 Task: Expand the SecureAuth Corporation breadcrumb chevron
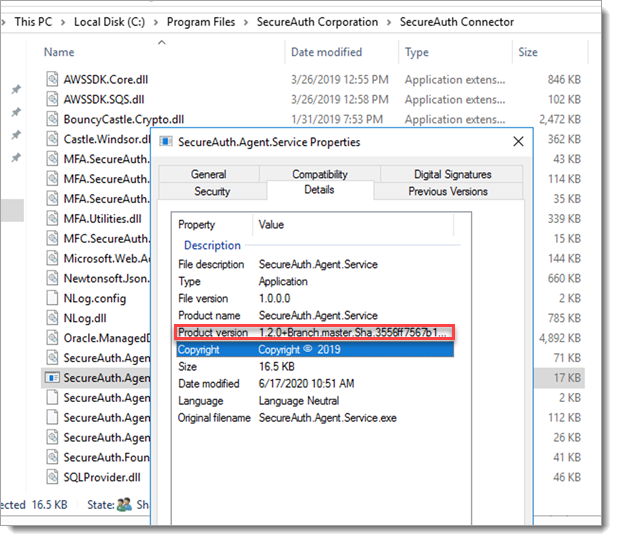(389, 21)
